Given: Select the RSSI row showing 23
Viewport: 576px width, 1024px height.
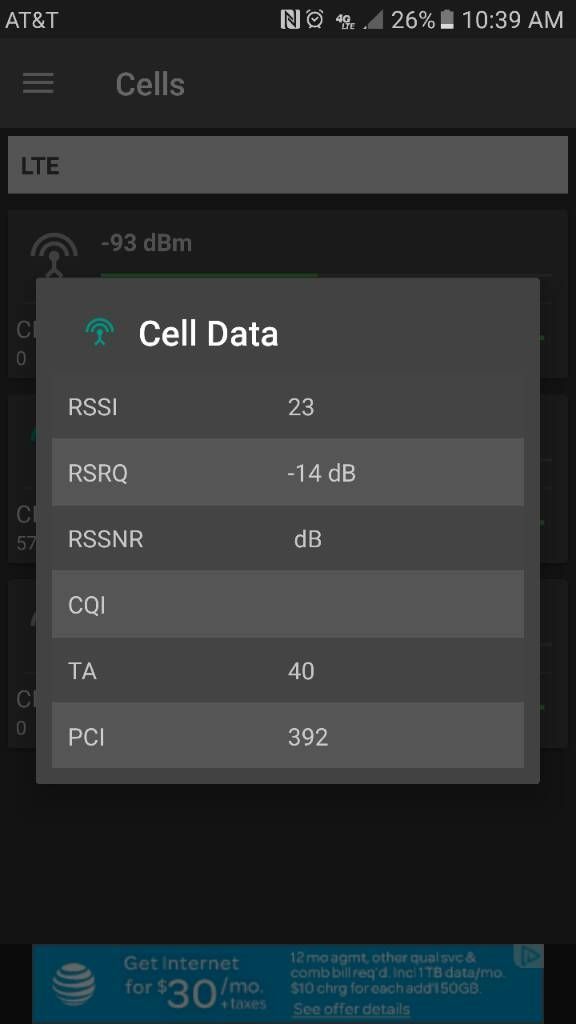Looking at the screenshot, I should [x=287, y=407].
